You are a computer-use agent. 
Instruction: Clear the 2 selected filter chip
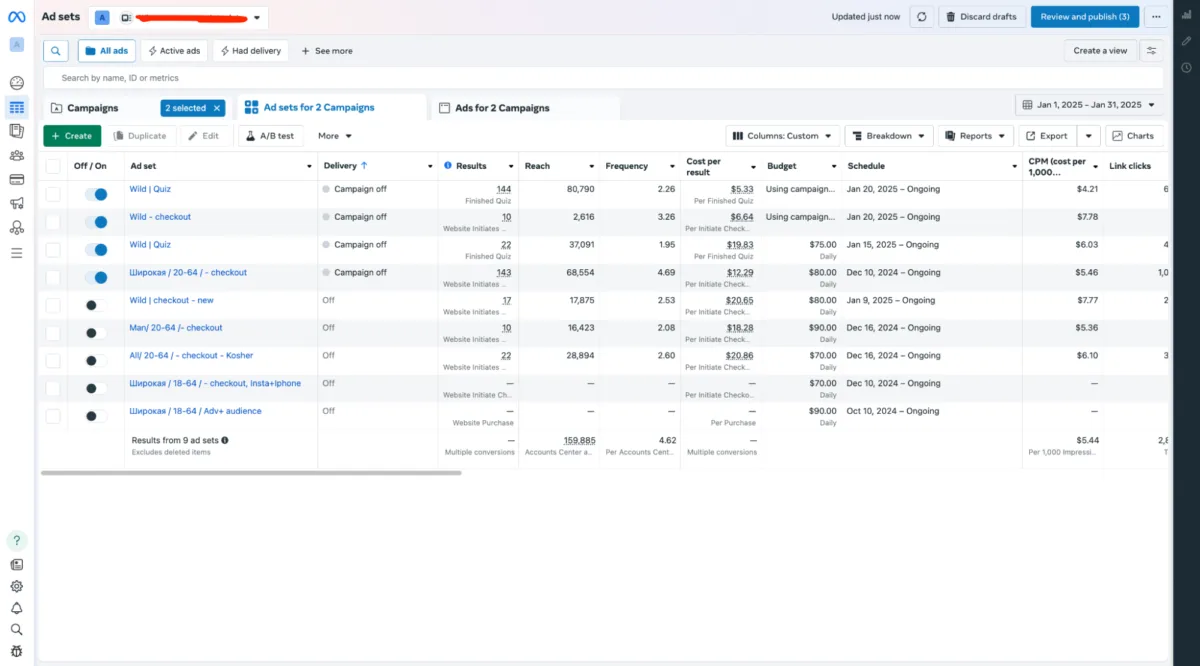[217, 108]
